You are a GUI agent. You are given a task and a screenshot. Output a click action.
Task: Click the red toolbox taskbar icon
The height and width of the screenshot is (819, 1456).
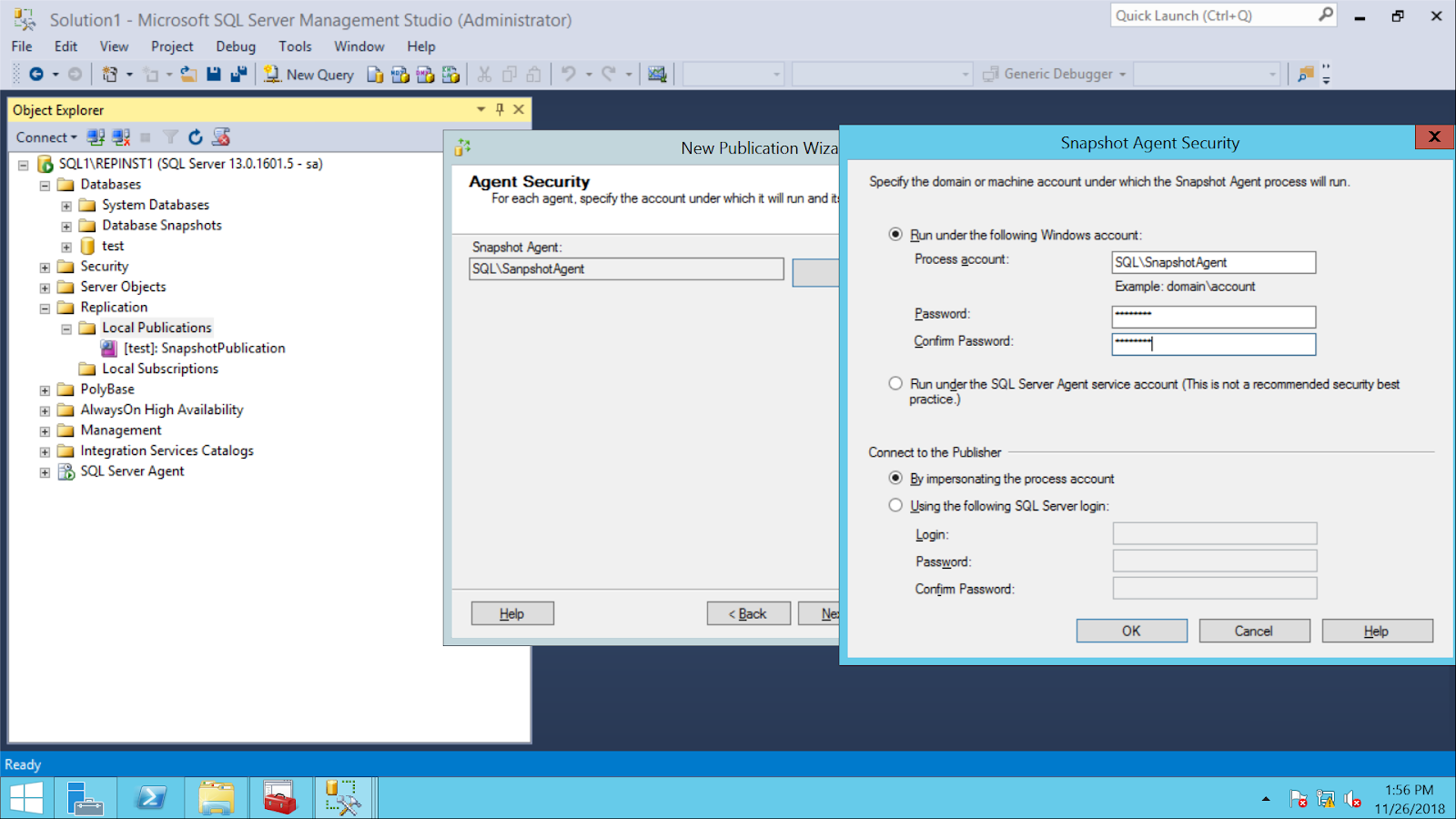[x=280, y=798]
